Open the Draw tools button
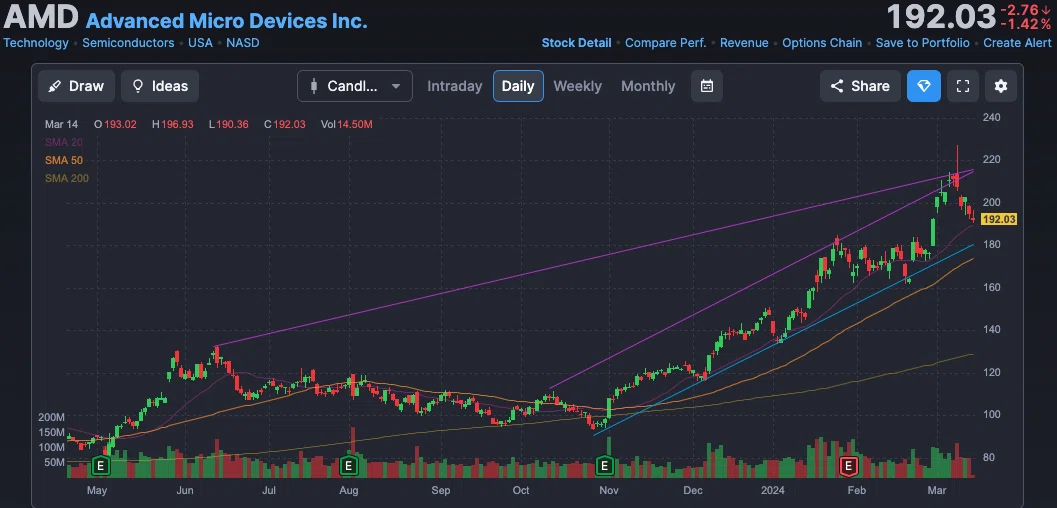This screenshot has height=508, width=1057. 76,86
